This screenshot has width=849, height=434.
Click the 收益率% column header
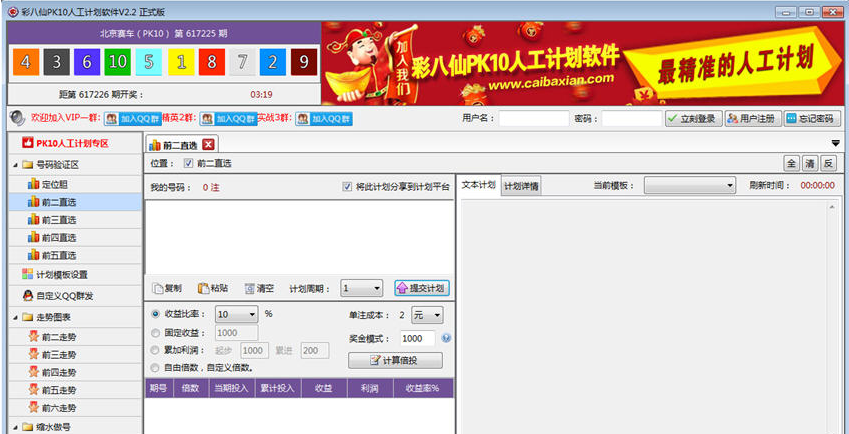coord(423,388)
